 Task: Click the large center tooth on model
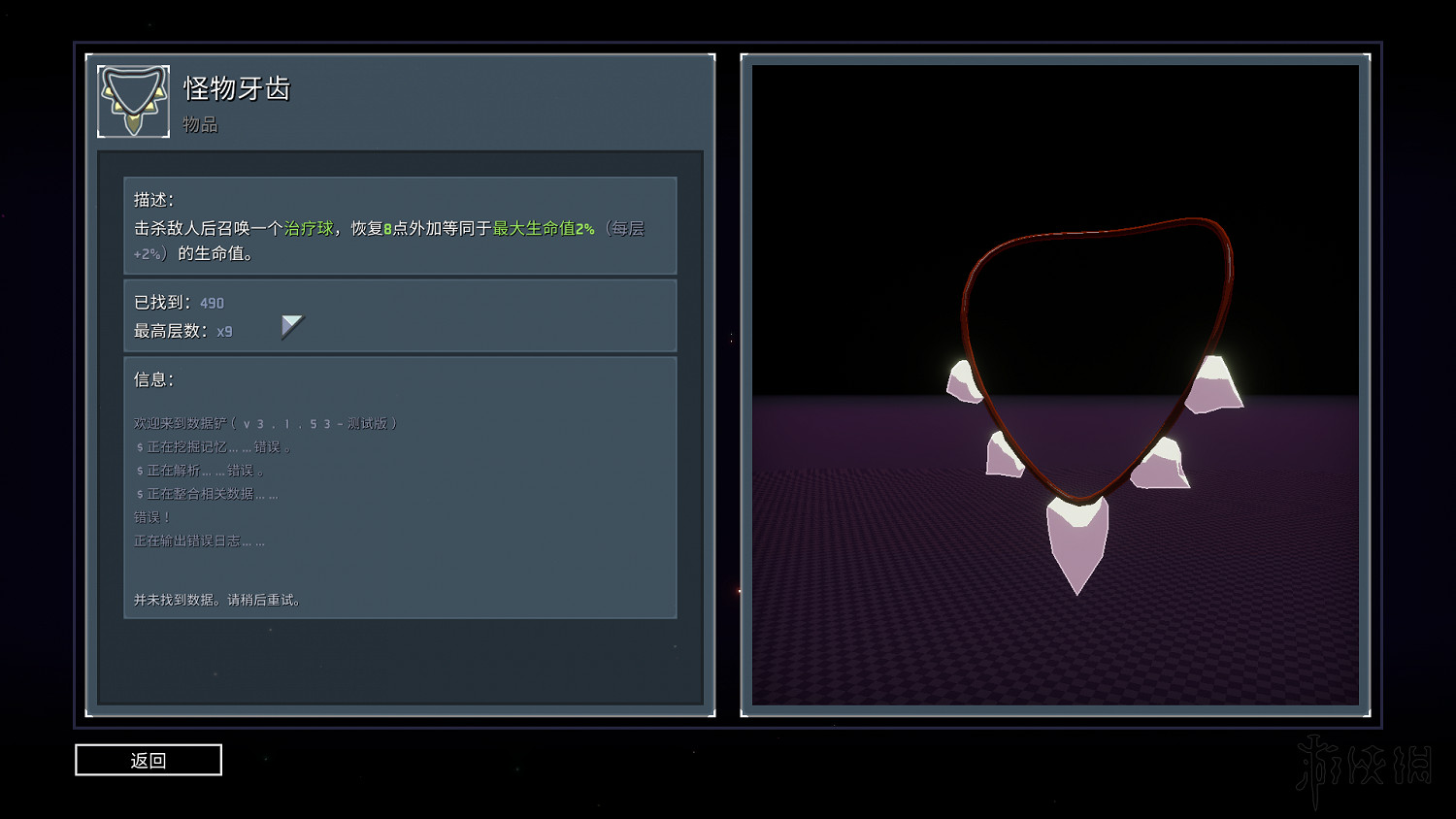(x=1076, y=541)
